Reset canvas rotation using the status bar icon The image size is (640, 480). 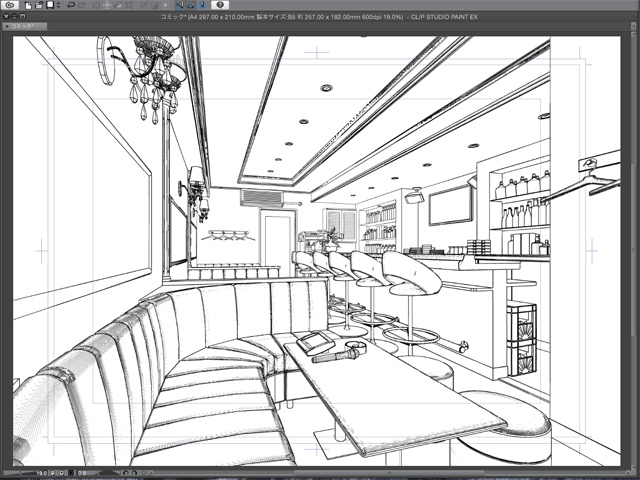(x=144, y=473)
